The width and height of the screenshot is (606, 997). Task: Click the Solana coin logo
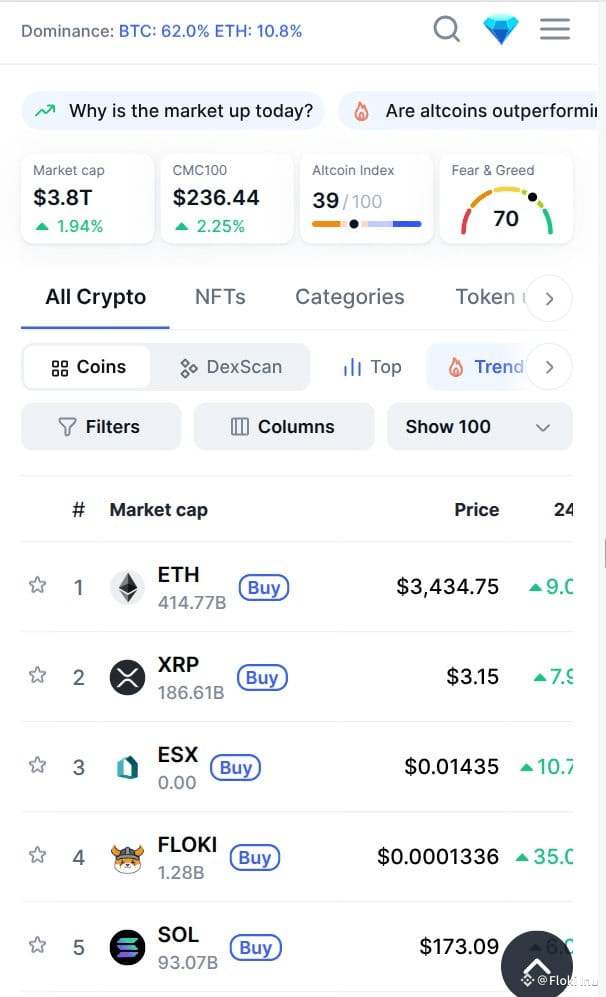(x=128, y=947)
